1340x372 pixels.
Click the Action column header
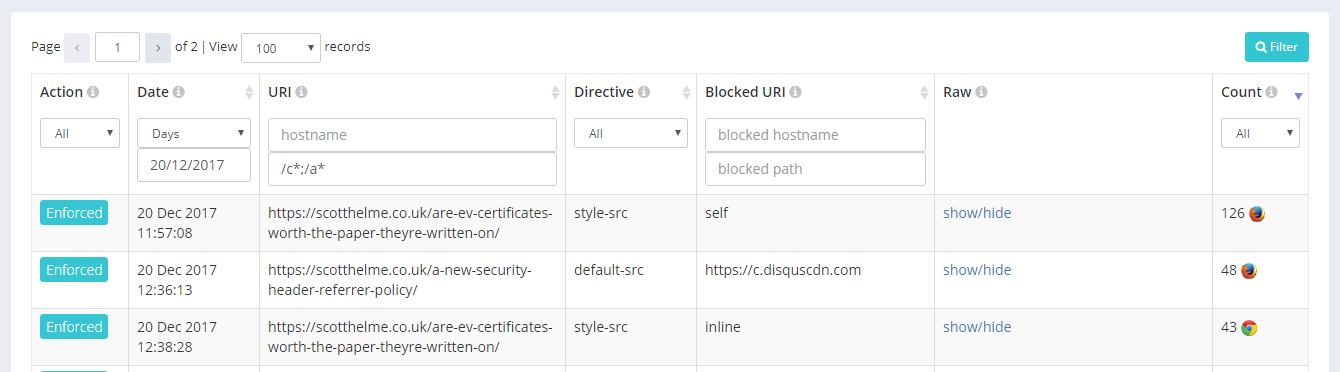pos(61,92)
